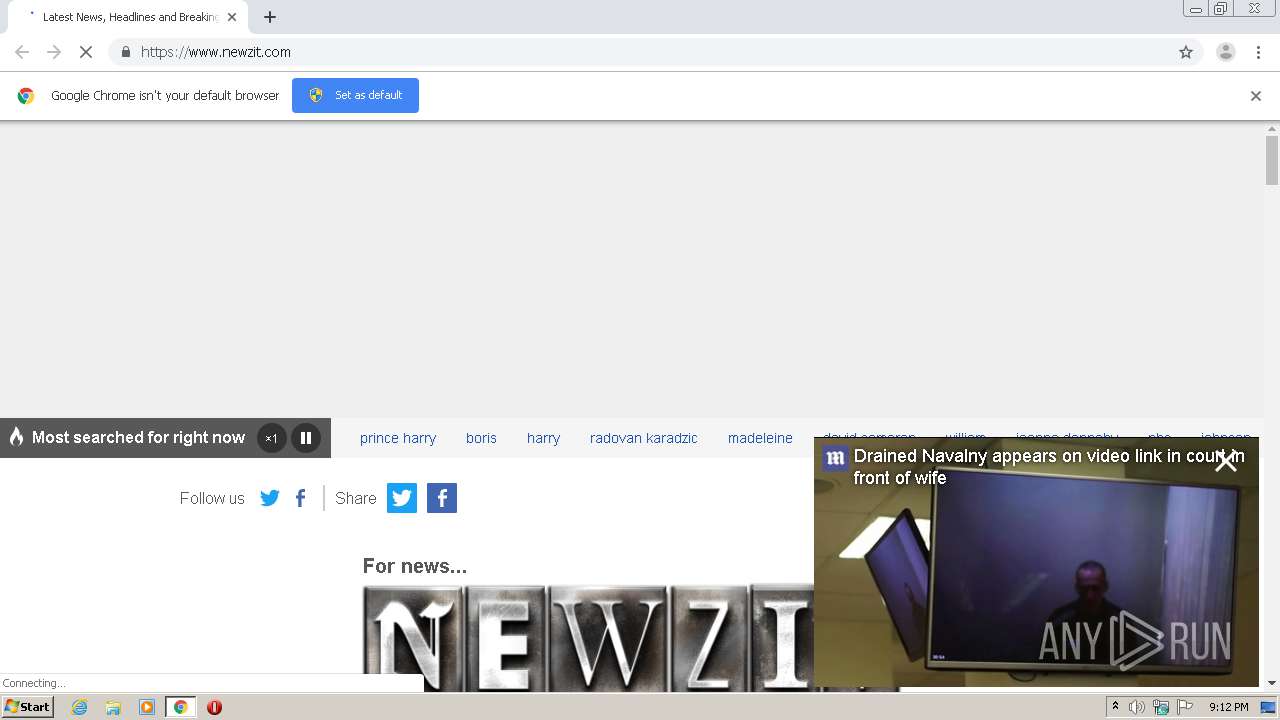Image resolution: width=1280 pixels, height=720 pixels.
Task: Open Opera from taskbar
Action: (x=214, y=707)
